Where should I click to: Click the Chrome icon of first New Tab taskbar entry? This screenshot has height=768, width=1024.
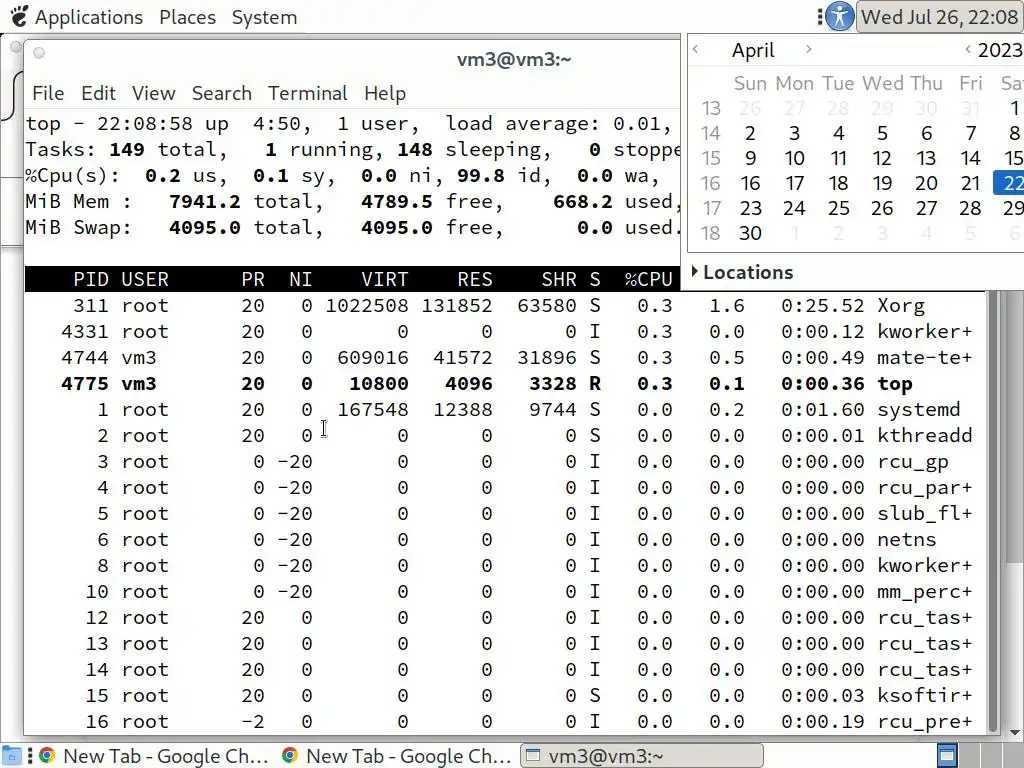47,756
